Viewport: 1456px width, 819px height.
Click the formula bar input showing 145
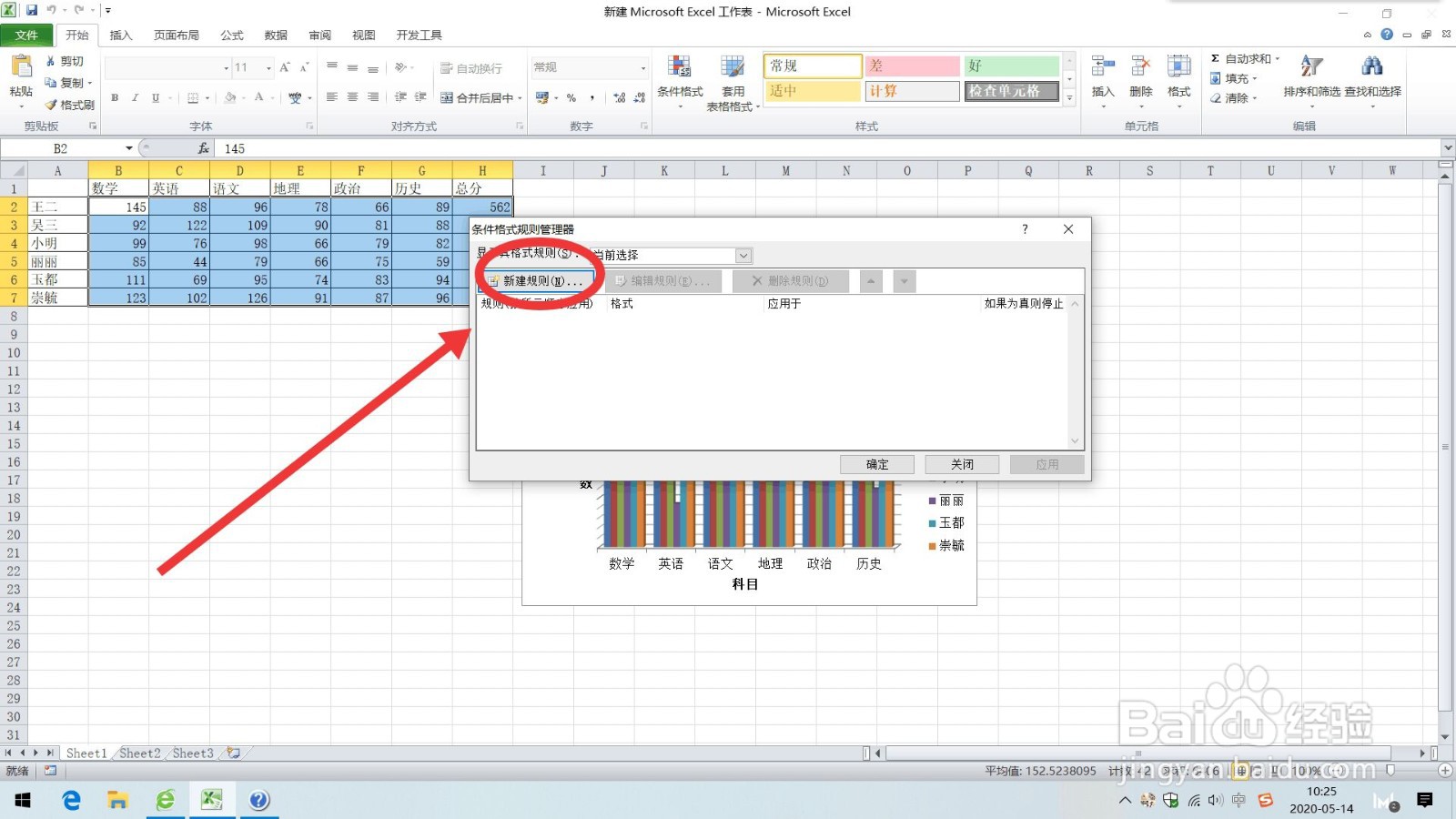[x=828, y=147]
